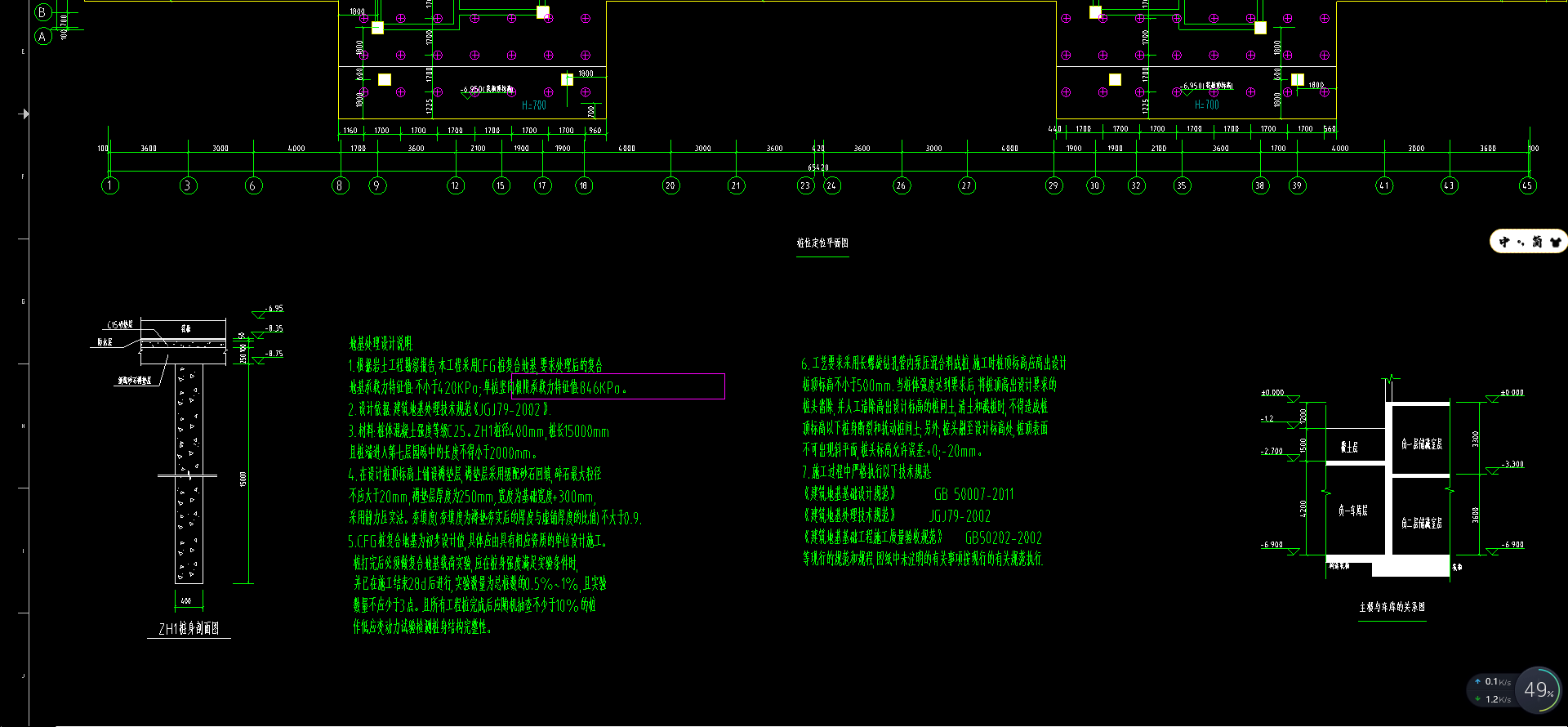Click the GB 50007-2011 code reference

(974, 494)
